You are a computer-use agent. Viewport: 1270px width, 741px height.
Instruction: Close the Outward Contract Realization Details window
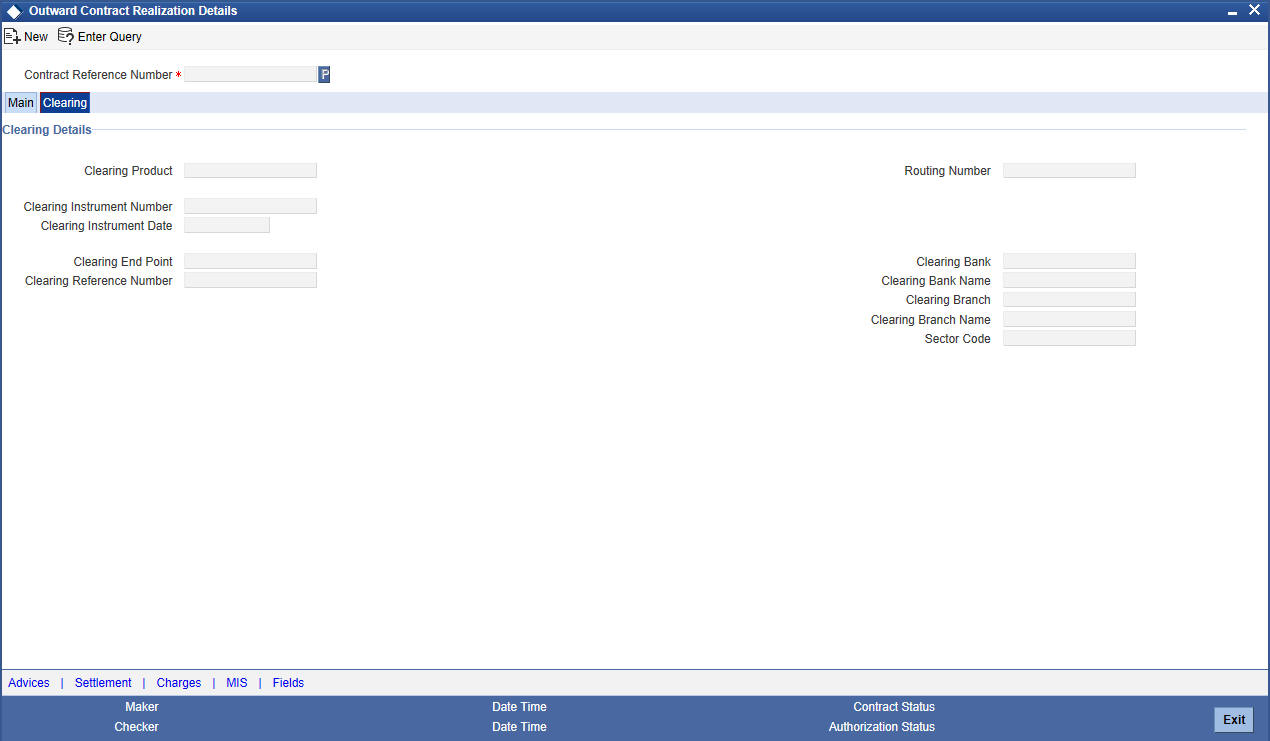(x=1254, y=10)
